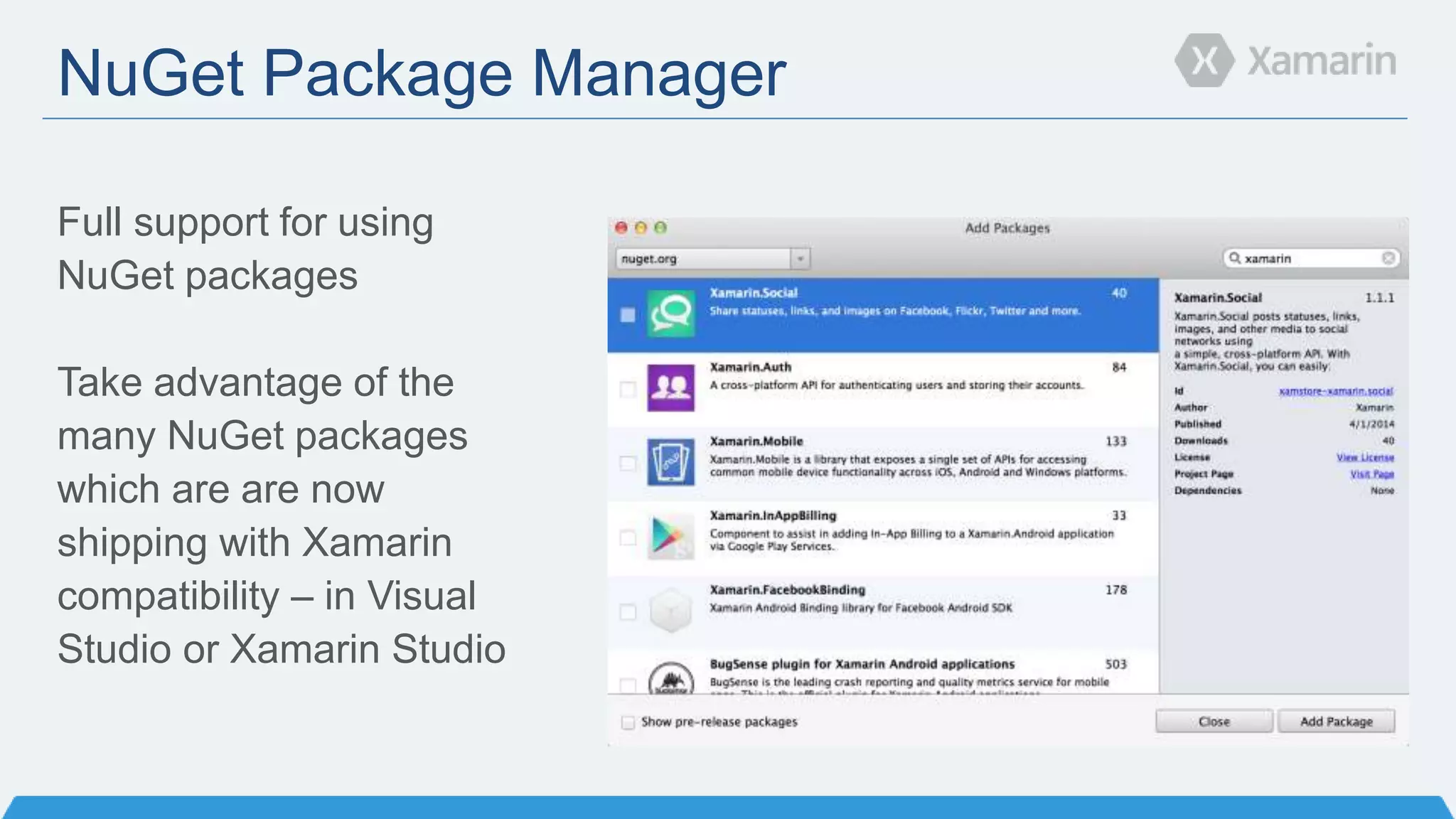Image resolution: width=1456 pixels, height=819 pixels.
Task: Click the Xamarin.FacebookBinding hexagon icon
Action: (670, 610)
